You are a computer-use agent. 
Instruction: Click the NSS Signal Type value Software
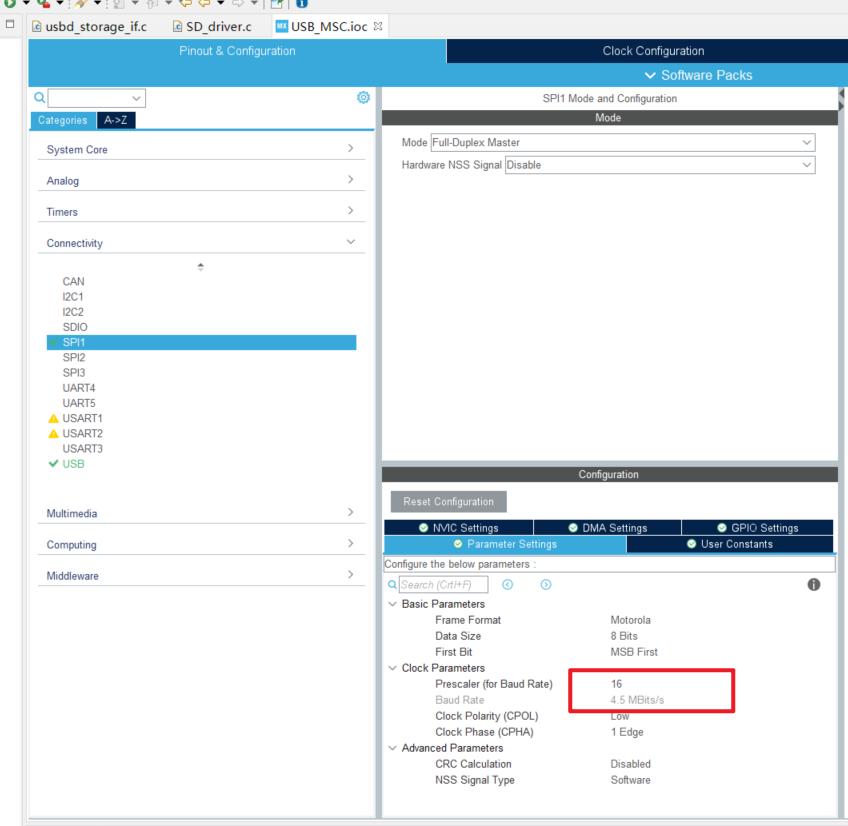[631, 780]
